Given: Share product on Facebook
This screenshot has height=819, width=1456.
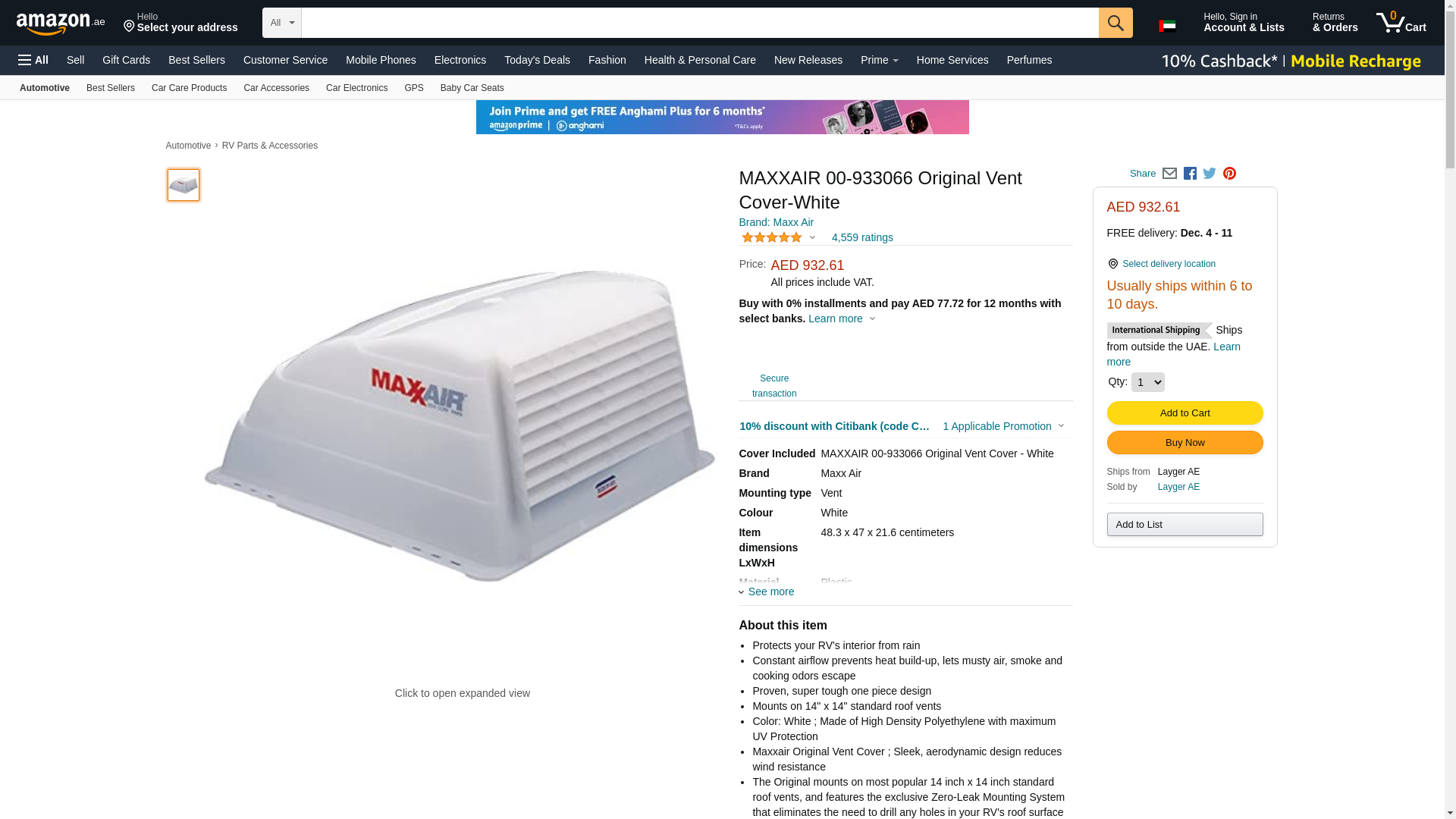Looking at the screenshot, I should (x=1190, y=174).
